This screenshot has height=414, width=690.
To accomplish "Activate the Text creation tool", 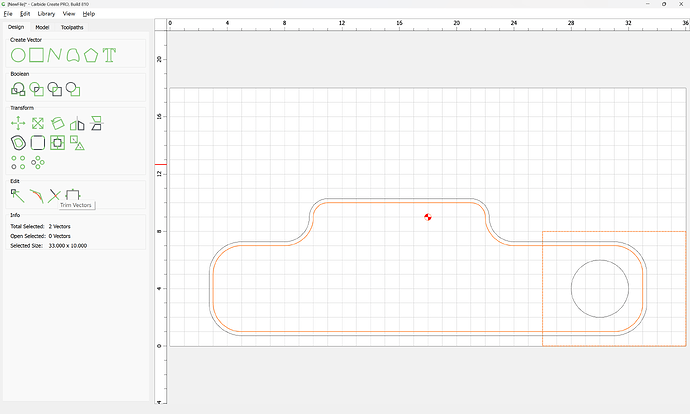I will point(109,55).
